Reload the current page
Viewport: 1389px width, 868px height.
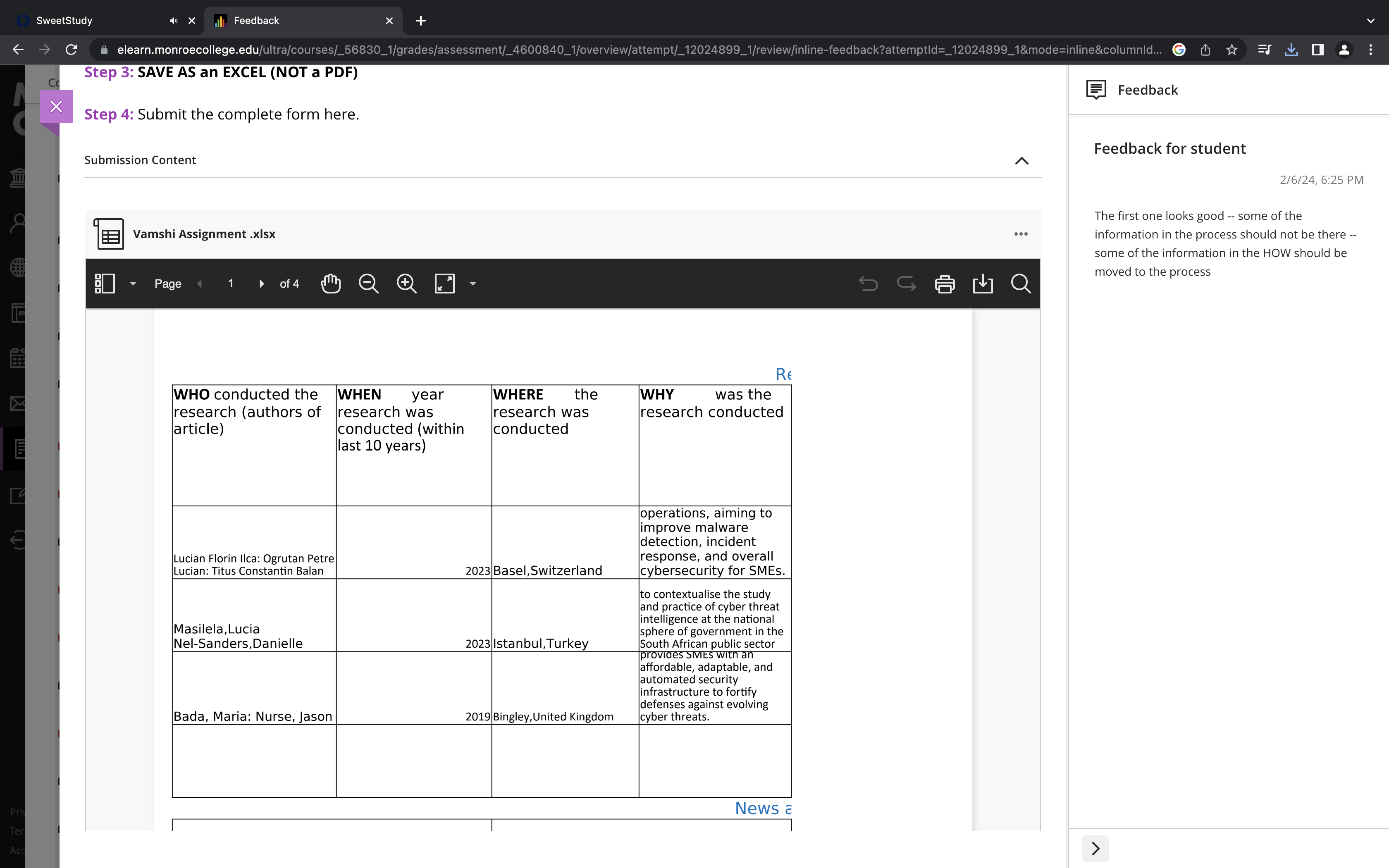click(71, 50)
